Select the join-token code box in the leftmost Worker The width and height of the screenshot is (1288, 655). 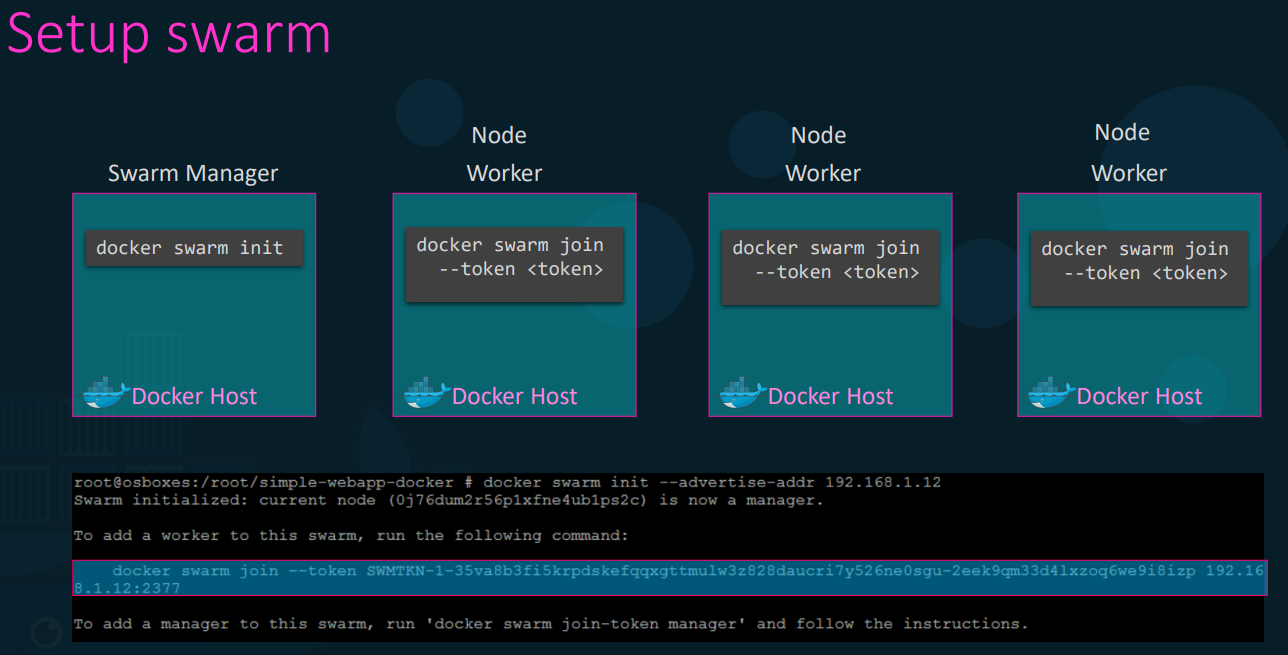click(x=514, y=264)
